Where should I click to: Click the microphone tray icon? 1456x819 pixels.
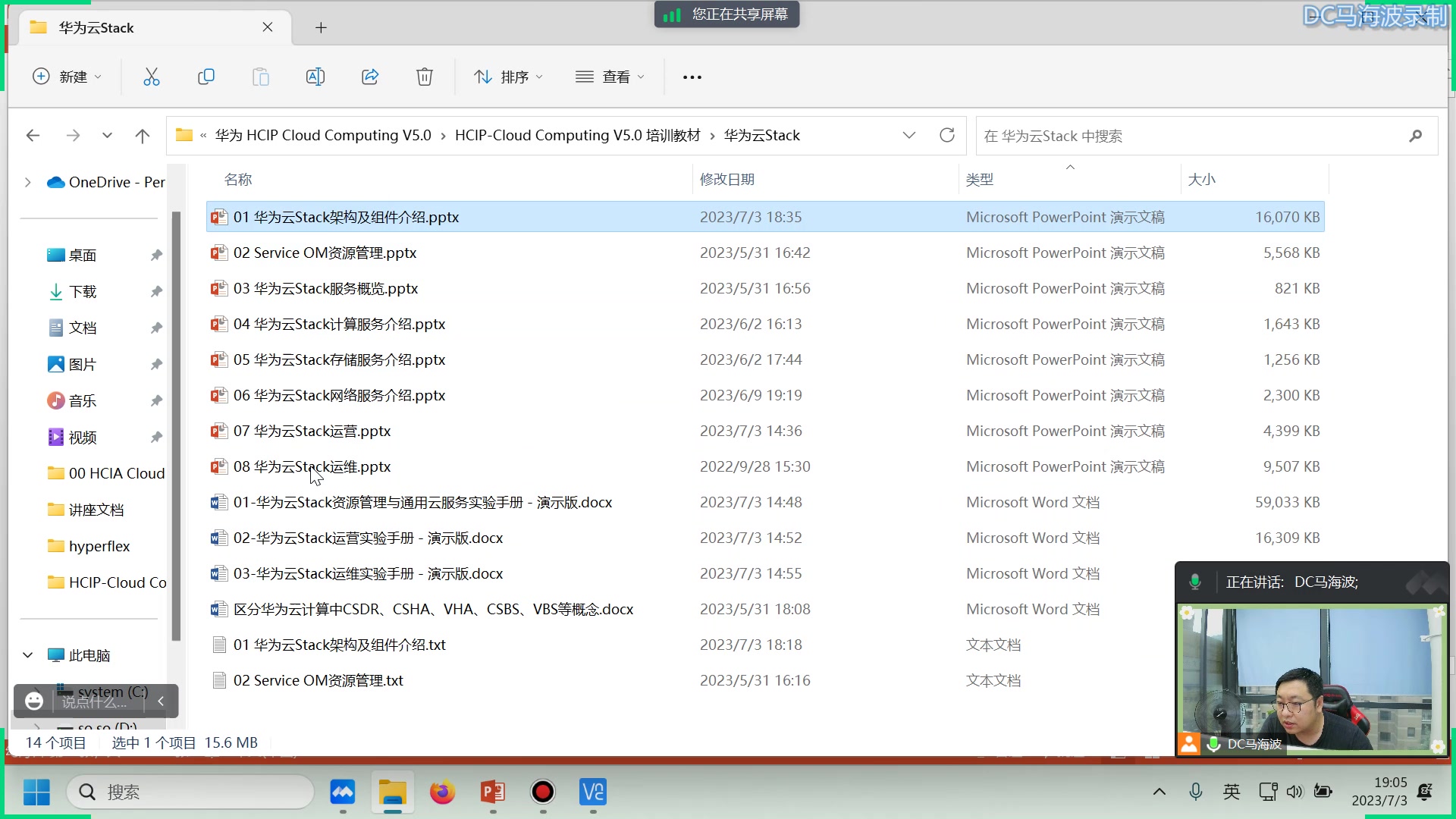1196,792
